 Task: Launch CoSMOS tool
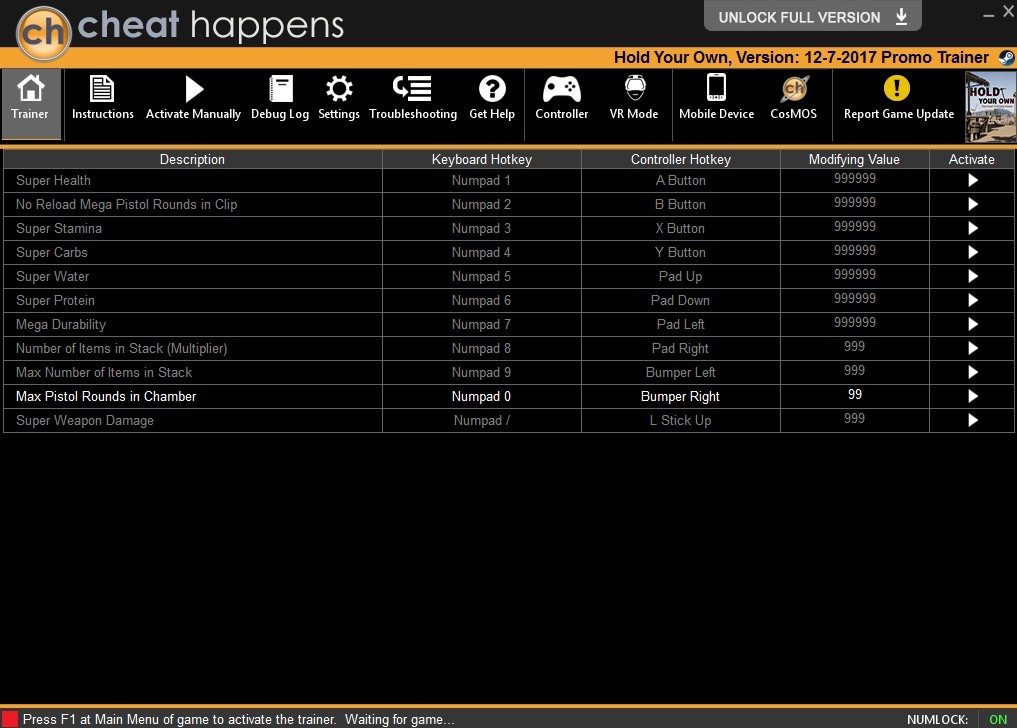(x=793, y=98)
